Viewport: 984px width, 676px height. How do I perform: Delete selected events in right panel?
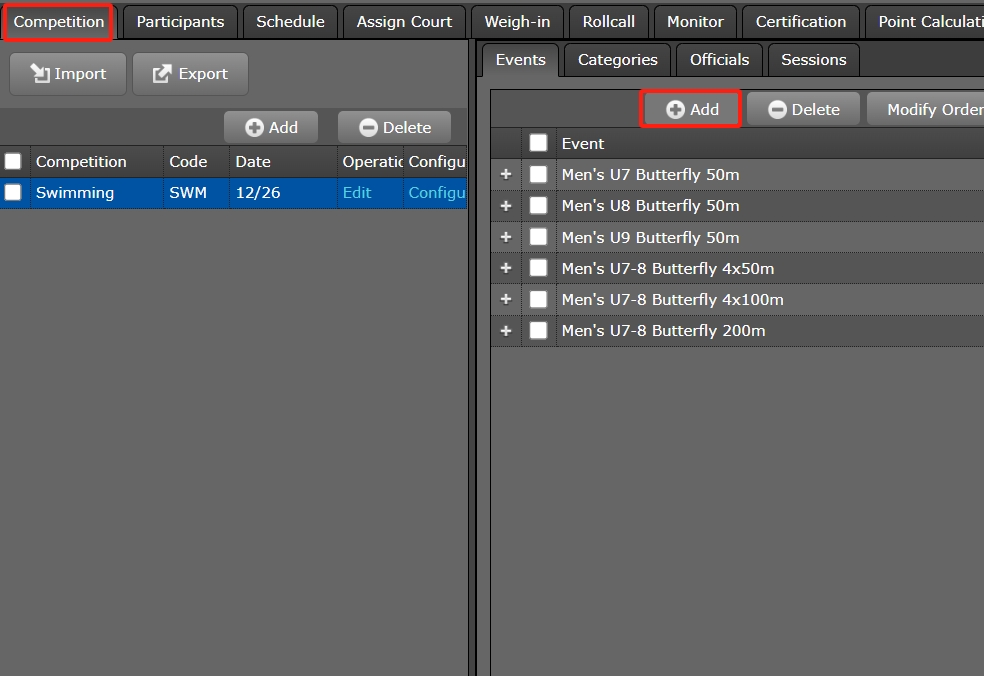[x=803, y=109]
